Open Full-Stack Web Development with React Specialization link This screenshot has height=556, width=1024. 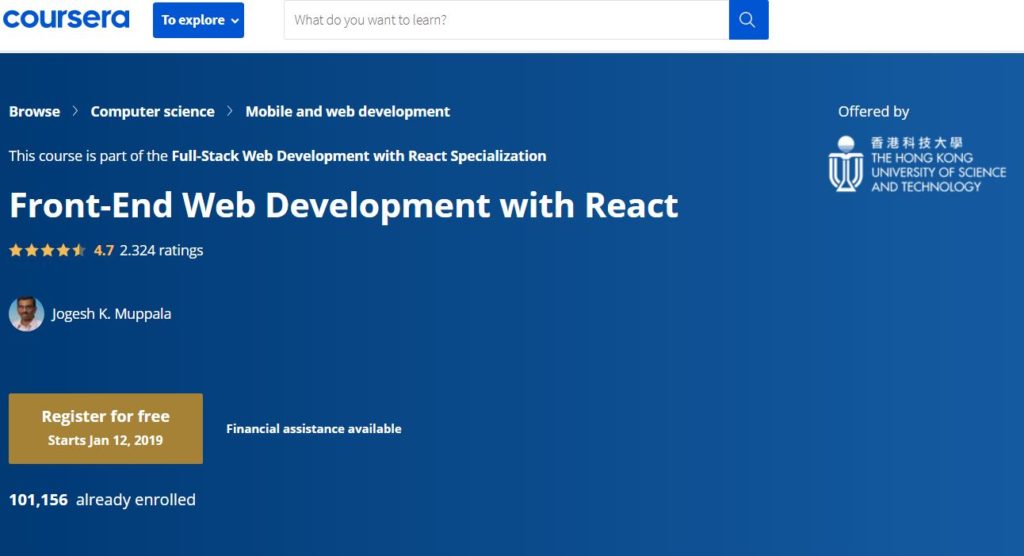click(359, 156)
